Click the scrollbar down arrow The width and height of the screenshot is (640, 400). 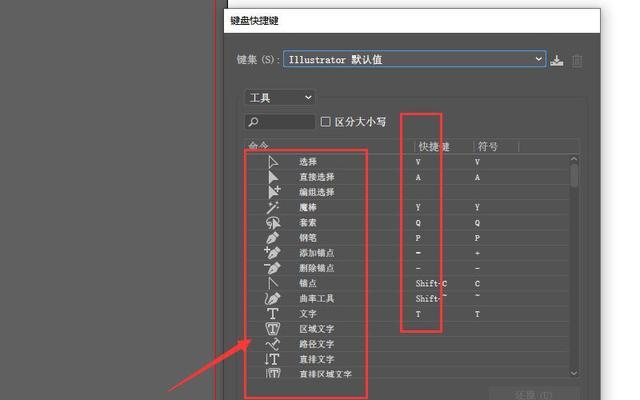click(x=574, y=373)
